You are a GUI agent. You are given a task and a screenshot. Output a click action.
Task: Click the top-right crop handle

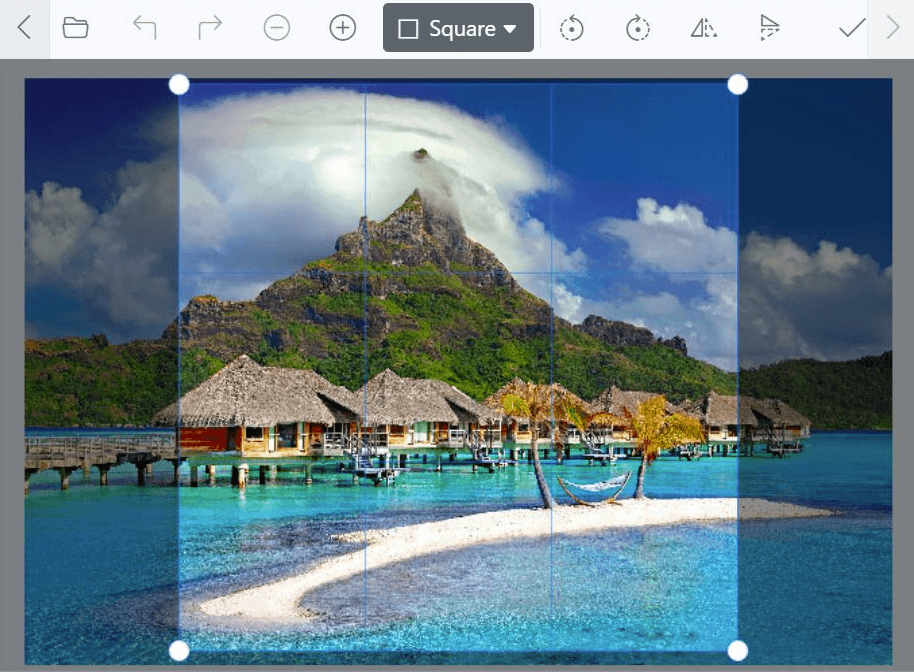tap(738, 85)
